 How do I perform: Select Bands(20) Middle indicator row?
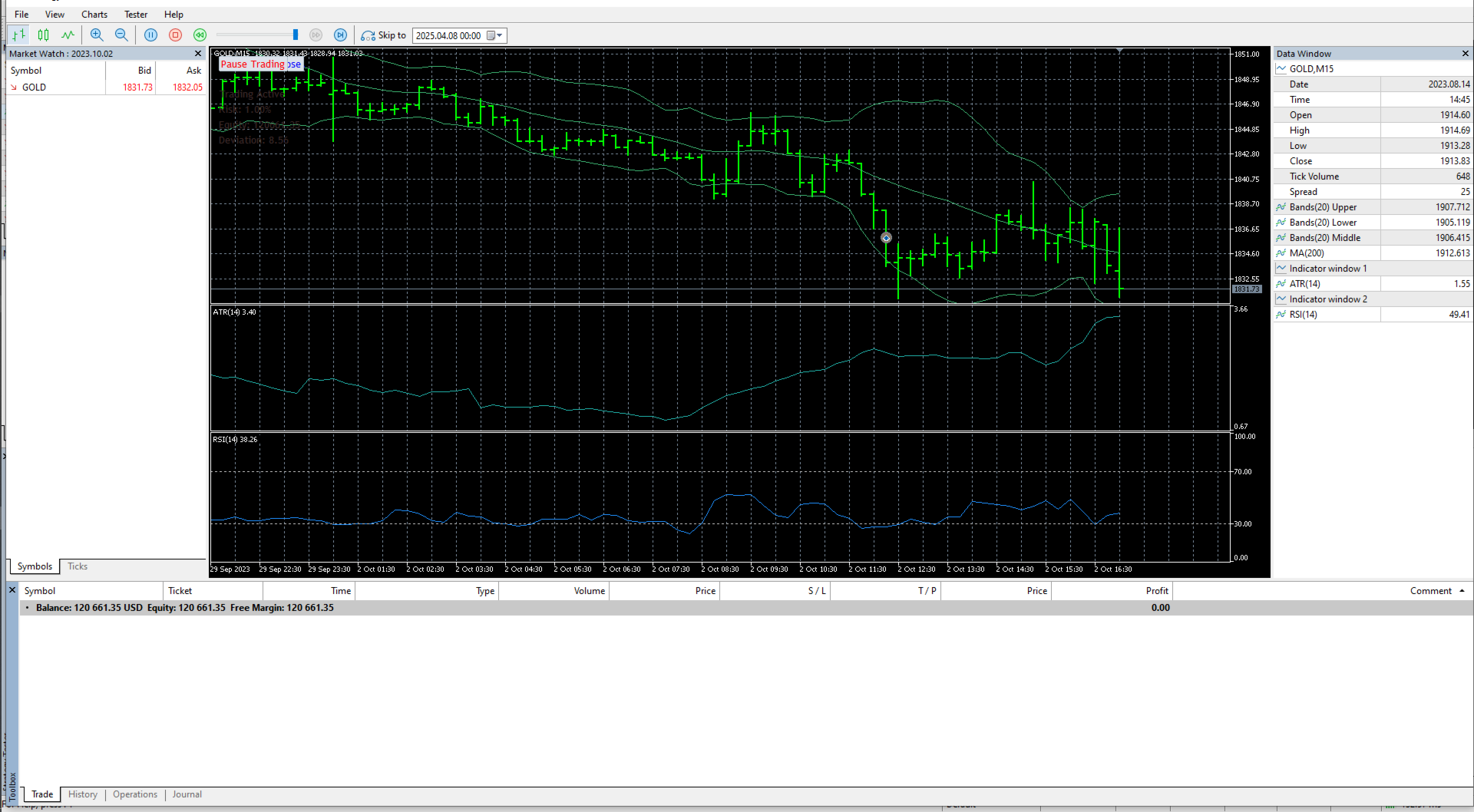click(x=1373, y=238)
